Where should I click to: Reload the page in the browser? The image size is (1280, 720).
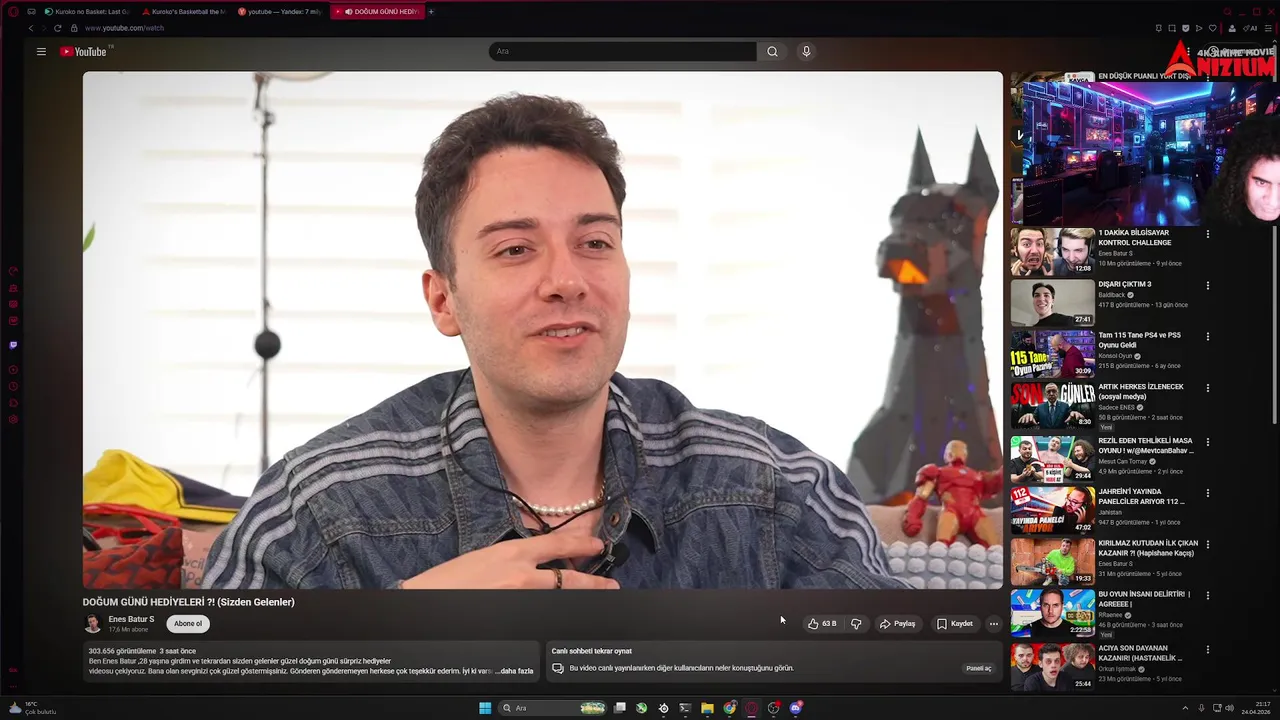click(x=57, y=28)
